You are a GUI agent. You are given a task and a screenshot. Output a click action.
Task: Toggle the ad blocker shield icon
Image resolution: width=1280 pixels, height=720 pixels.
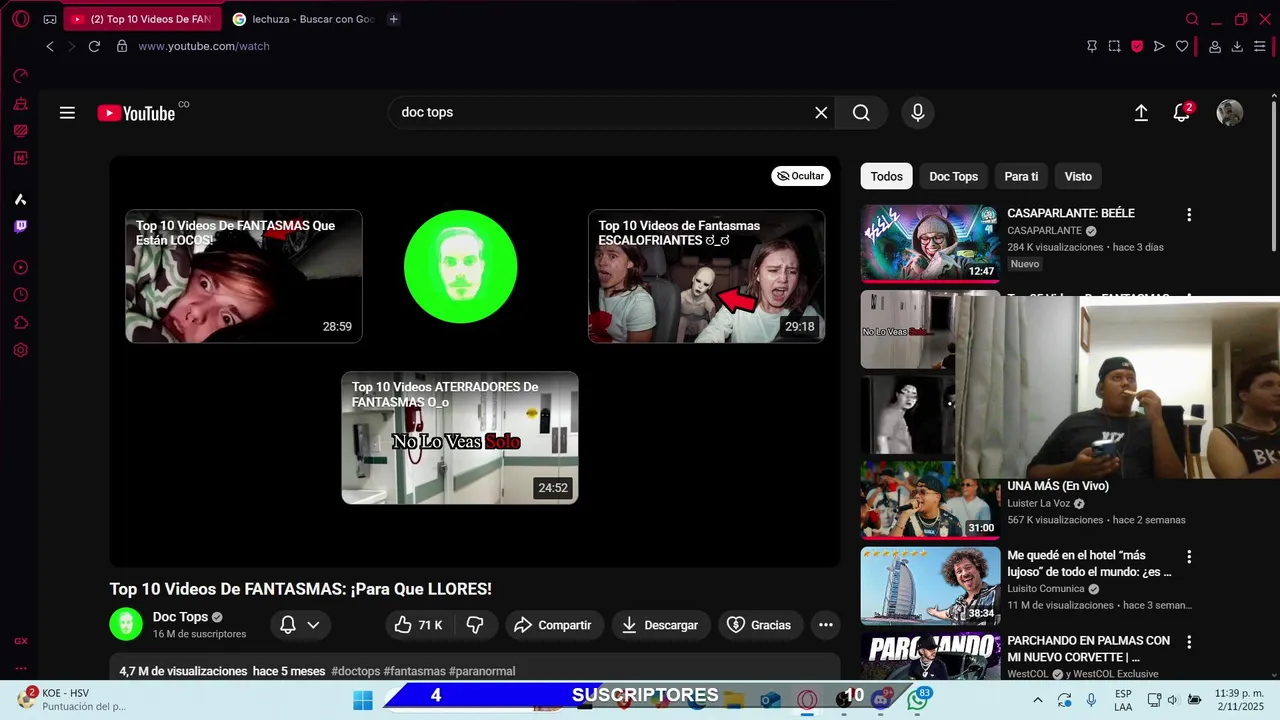[1137, 46]
